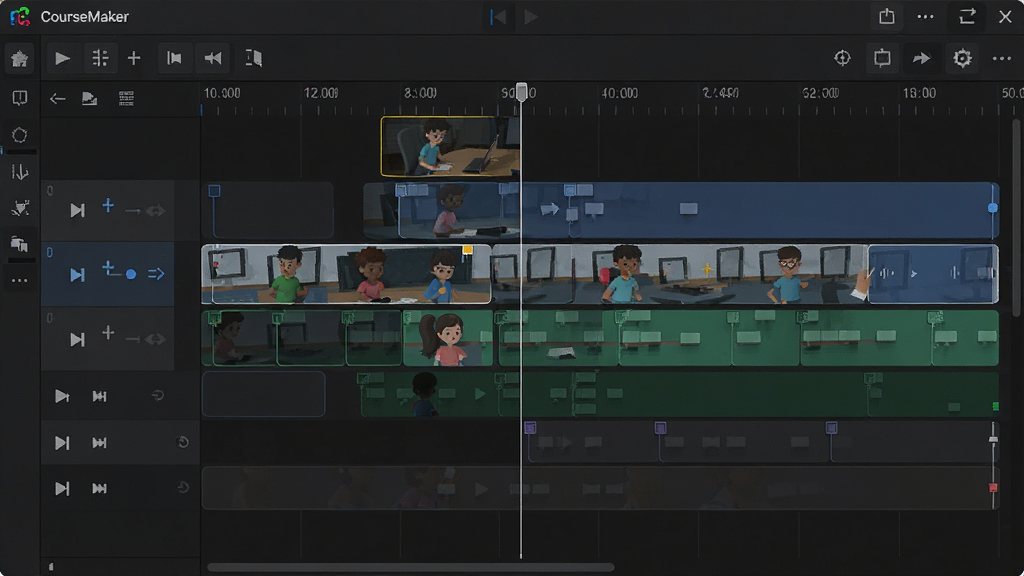Viewport: 1024px width, 576px height.
Task: Click the back arrow above the track headers
Action: (57, 99)
